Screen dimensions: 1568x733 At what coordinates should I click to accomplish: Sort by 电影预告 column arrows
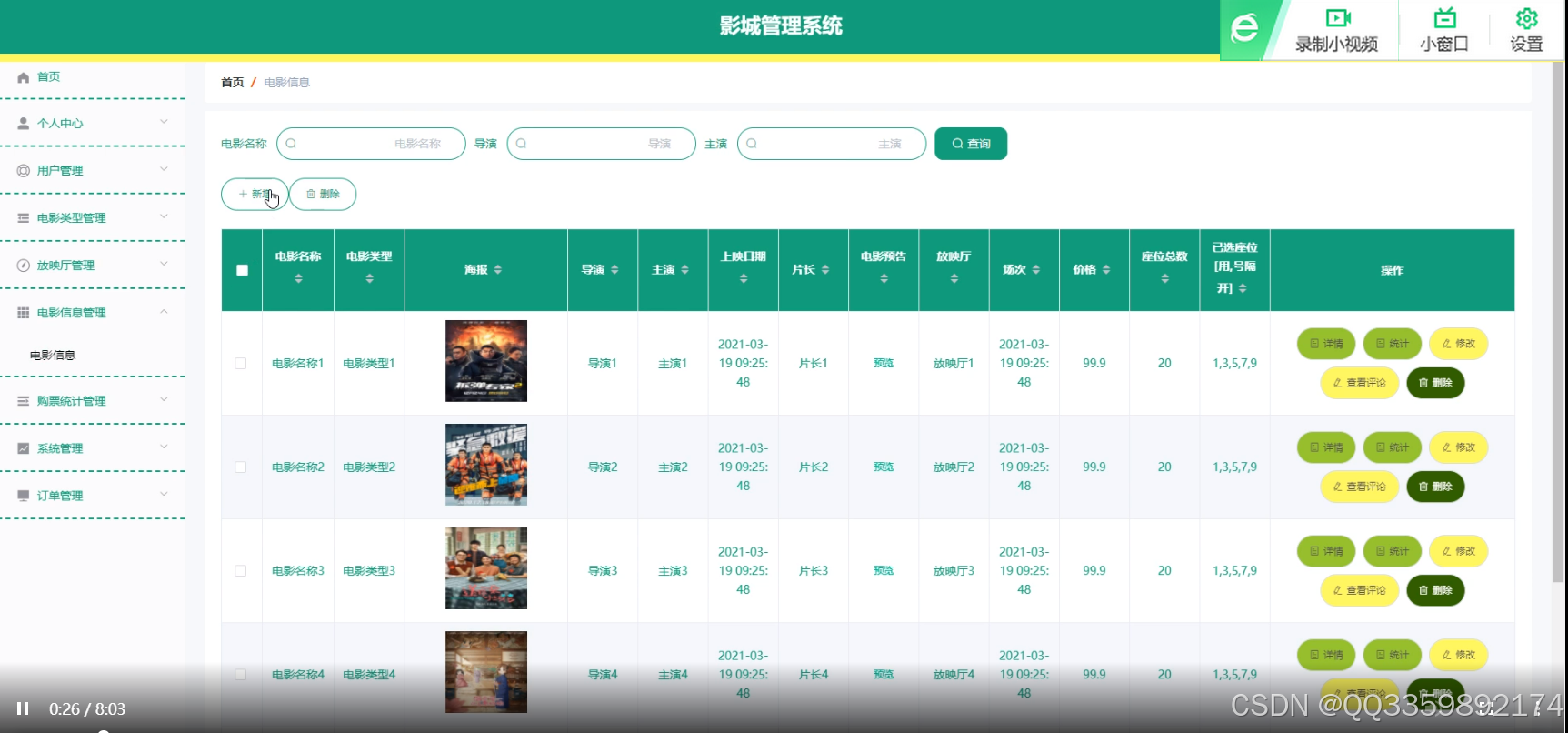click(884, 279)
